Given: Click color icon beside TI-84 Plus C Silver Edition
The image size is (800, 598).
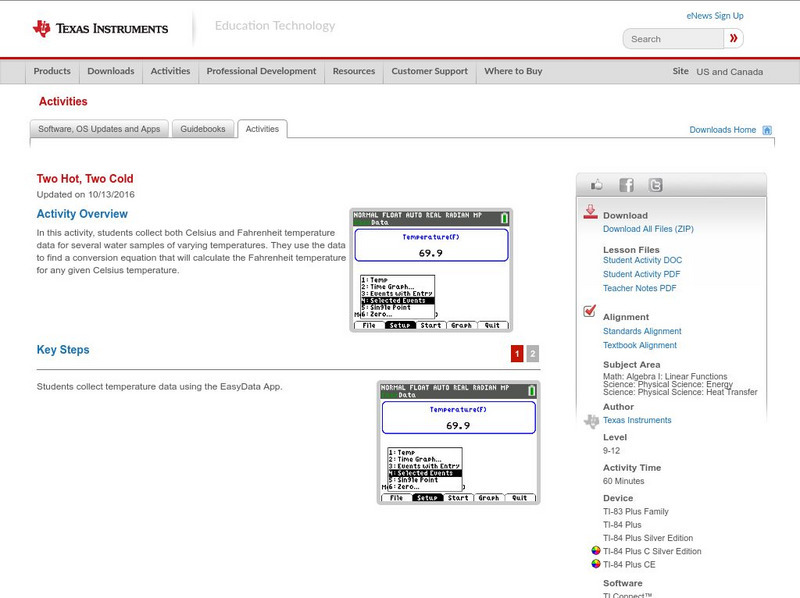Looking at the screenshot, I should click(x=595, y=551).
